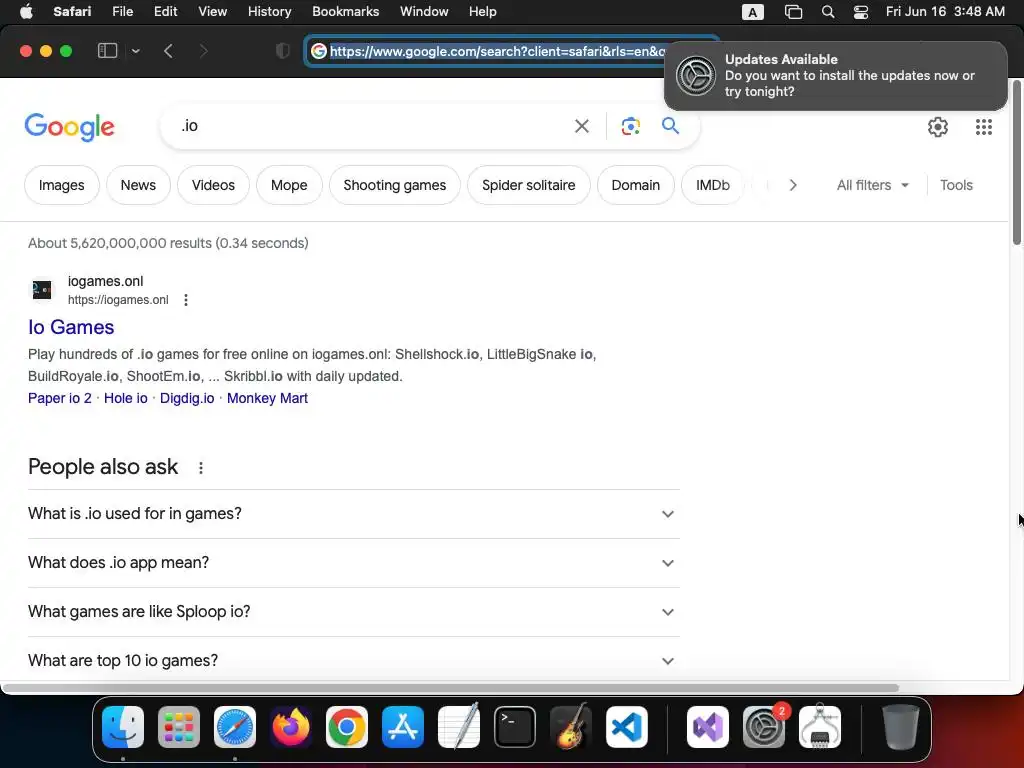This screenshot has width=1024, height=768.
Task: Open the Google apps grid
Action: 984,127
